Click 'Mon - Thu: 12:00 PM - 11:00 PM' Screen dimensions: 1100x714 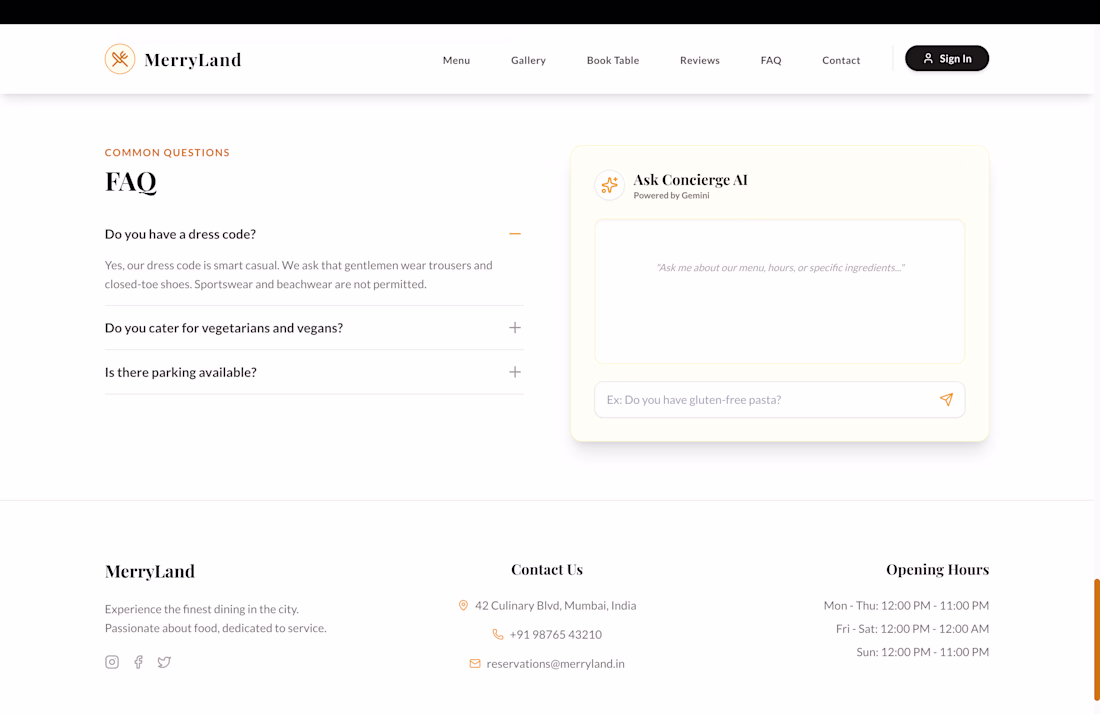tap(906, 605)
